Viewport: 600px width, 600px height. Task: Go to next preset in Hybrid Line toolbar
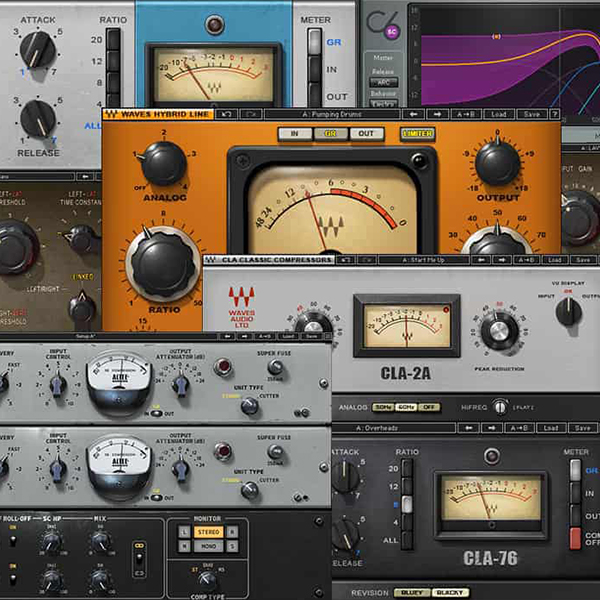click(437, 114)
